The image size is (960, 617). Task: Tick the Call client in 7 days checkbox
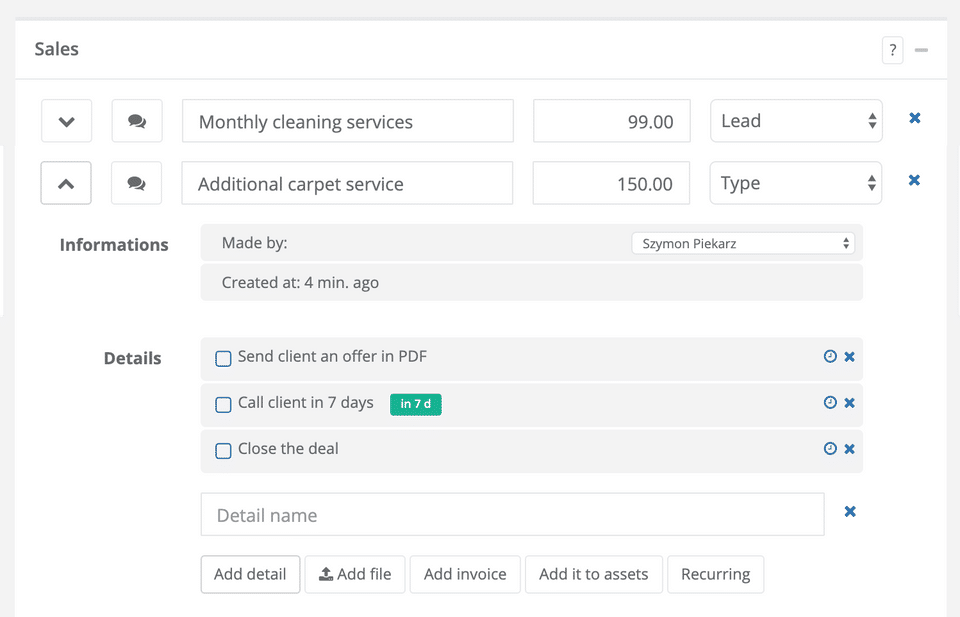click(224, 405)
